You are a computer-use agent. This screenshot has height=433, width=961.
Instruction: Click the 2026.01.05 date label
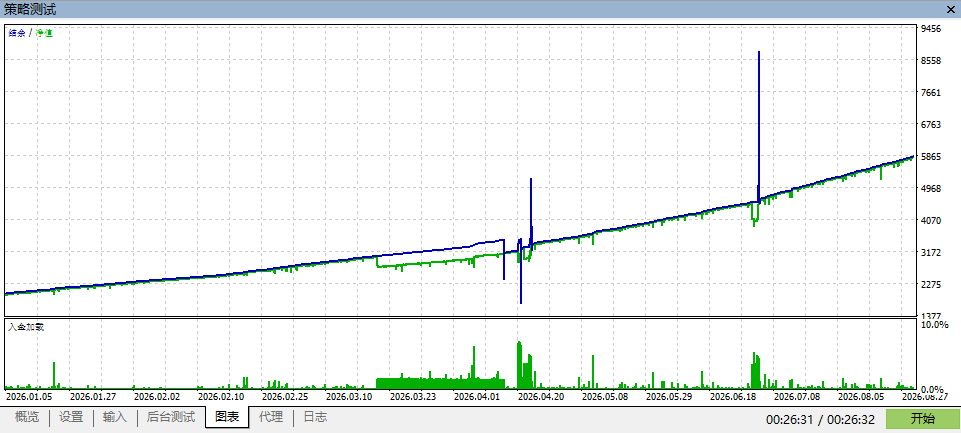pyautogui.click(x=29, y=396)
